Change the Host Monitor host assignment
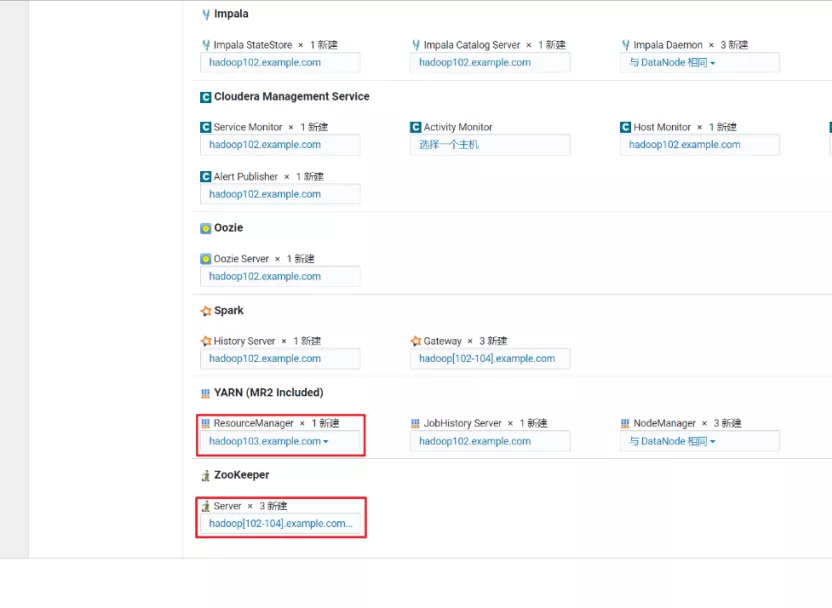The image size is (832, 608). tap(700, 145)
